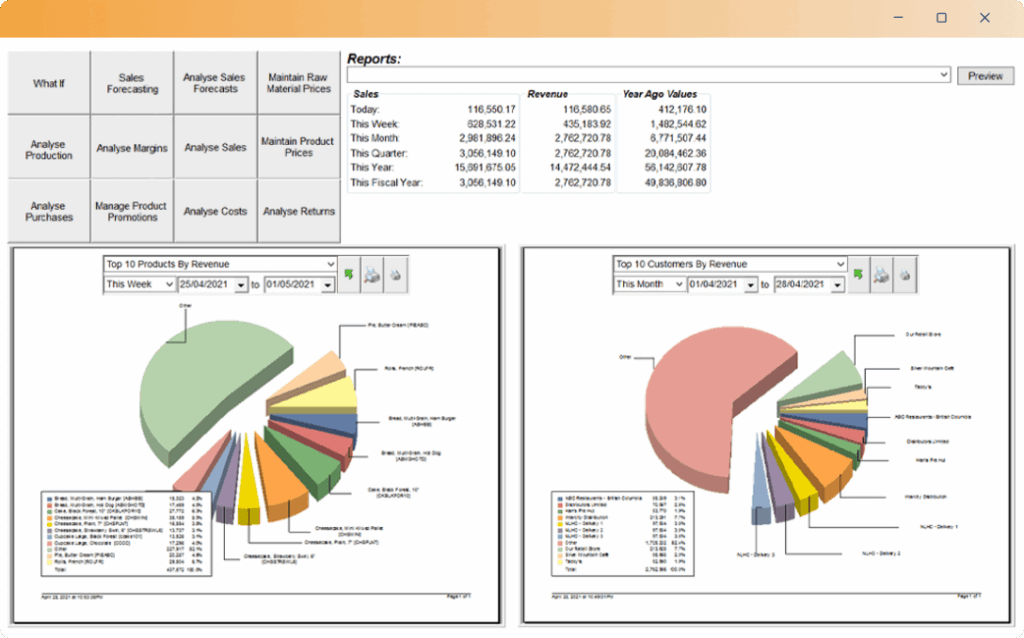Click the This Quarter row label
1024x638 pixels.
[379, 153]
